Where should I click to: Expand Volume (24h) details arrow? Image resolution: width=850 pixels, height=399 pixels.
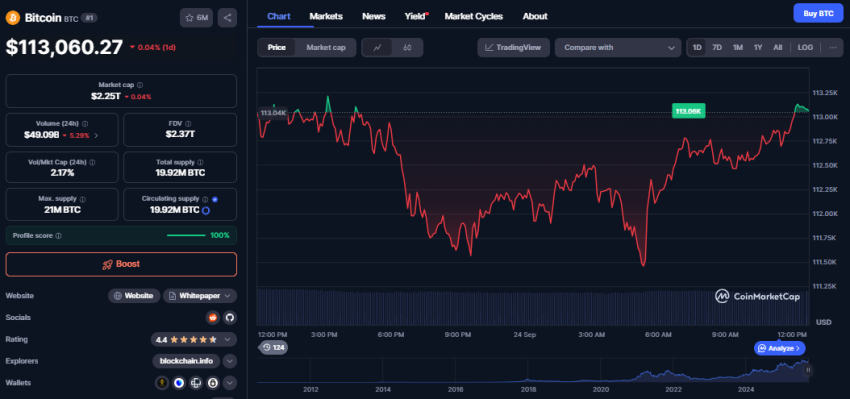96,135
